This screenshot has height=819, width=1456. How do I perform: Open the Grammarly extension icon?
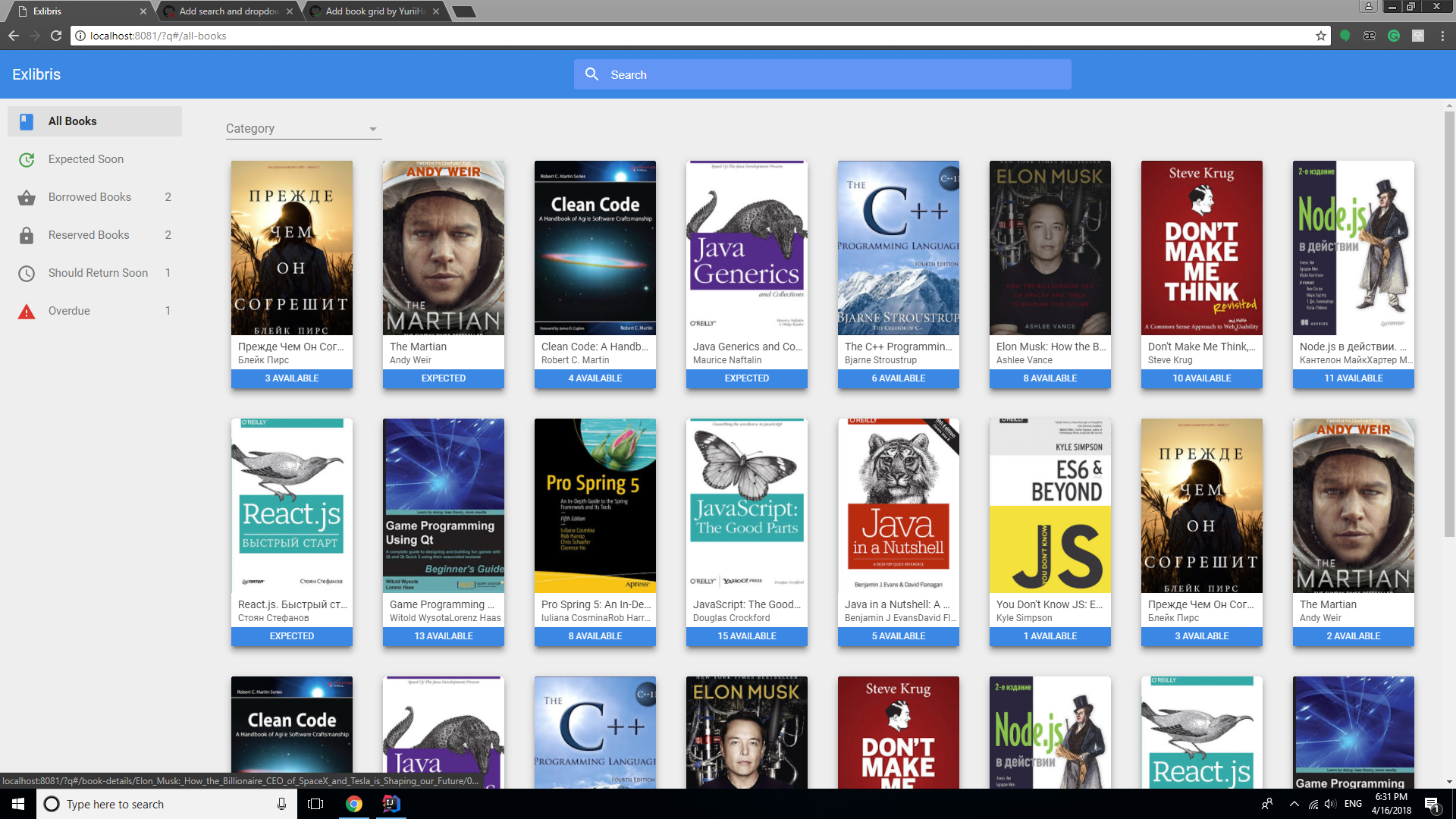1394,36
